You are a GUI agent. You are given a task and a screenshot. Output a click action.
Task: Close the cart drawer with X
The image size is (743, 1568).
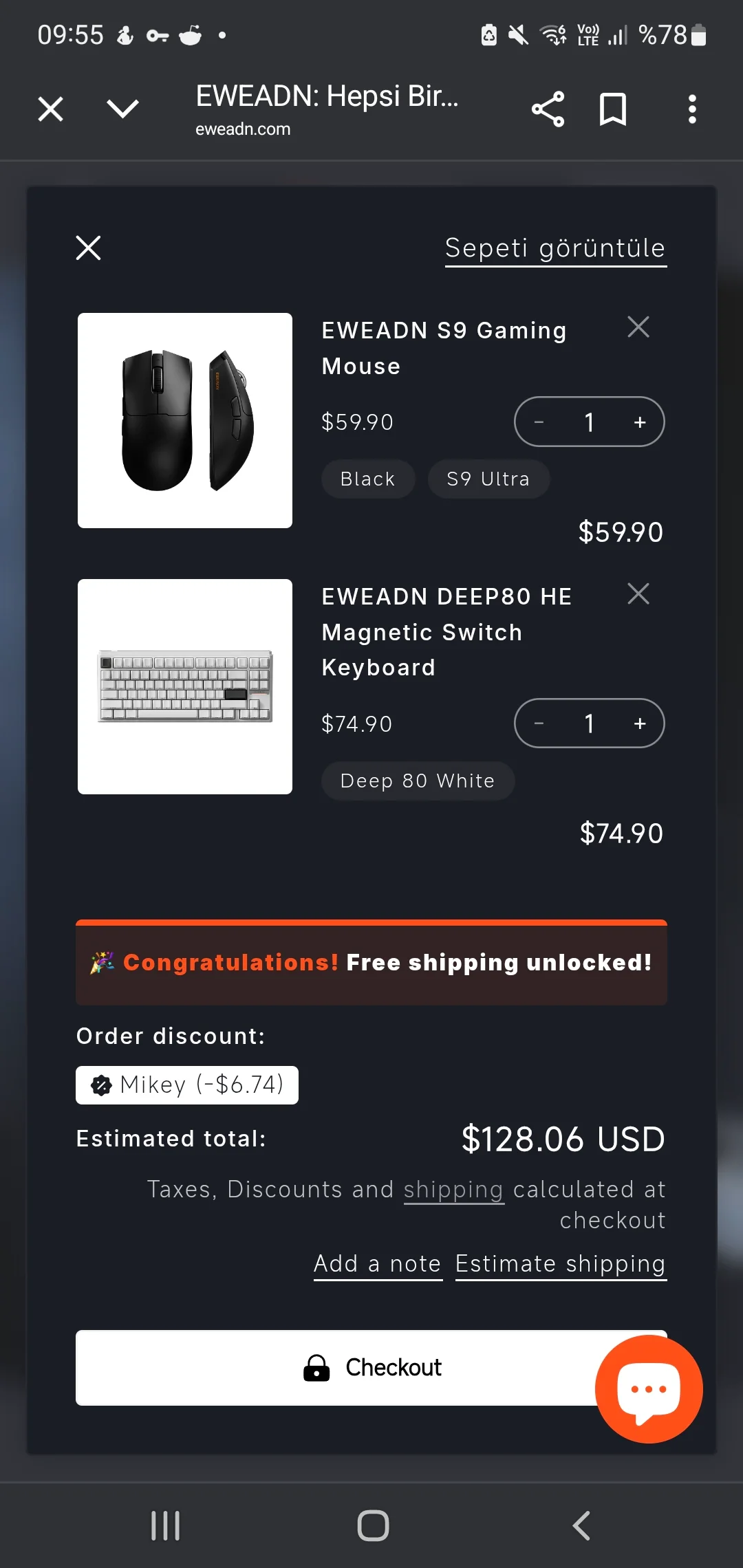pyautogui.click(x=89, y=248)
